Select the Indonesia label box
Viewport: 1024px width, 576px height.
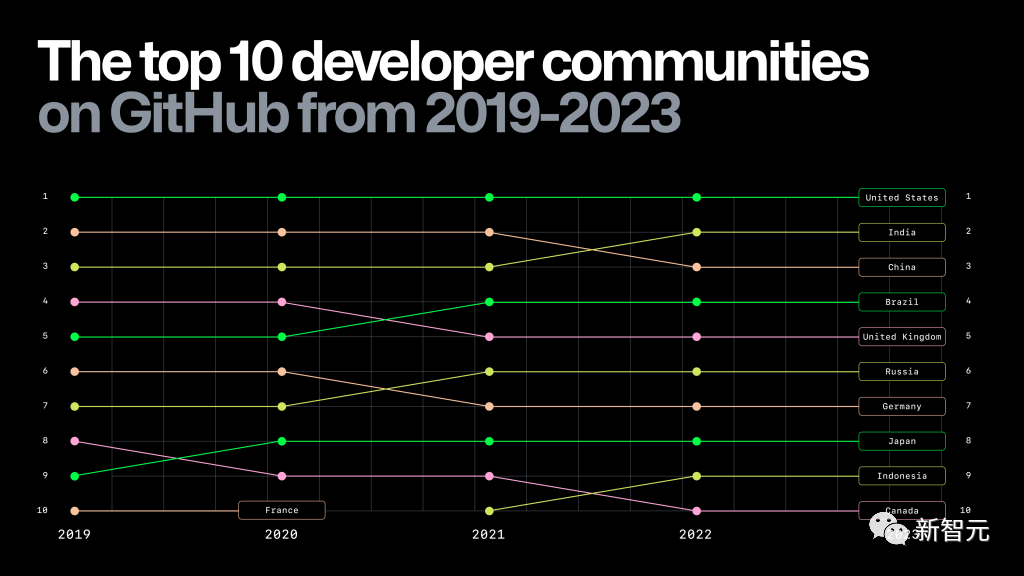click(901, 476)
